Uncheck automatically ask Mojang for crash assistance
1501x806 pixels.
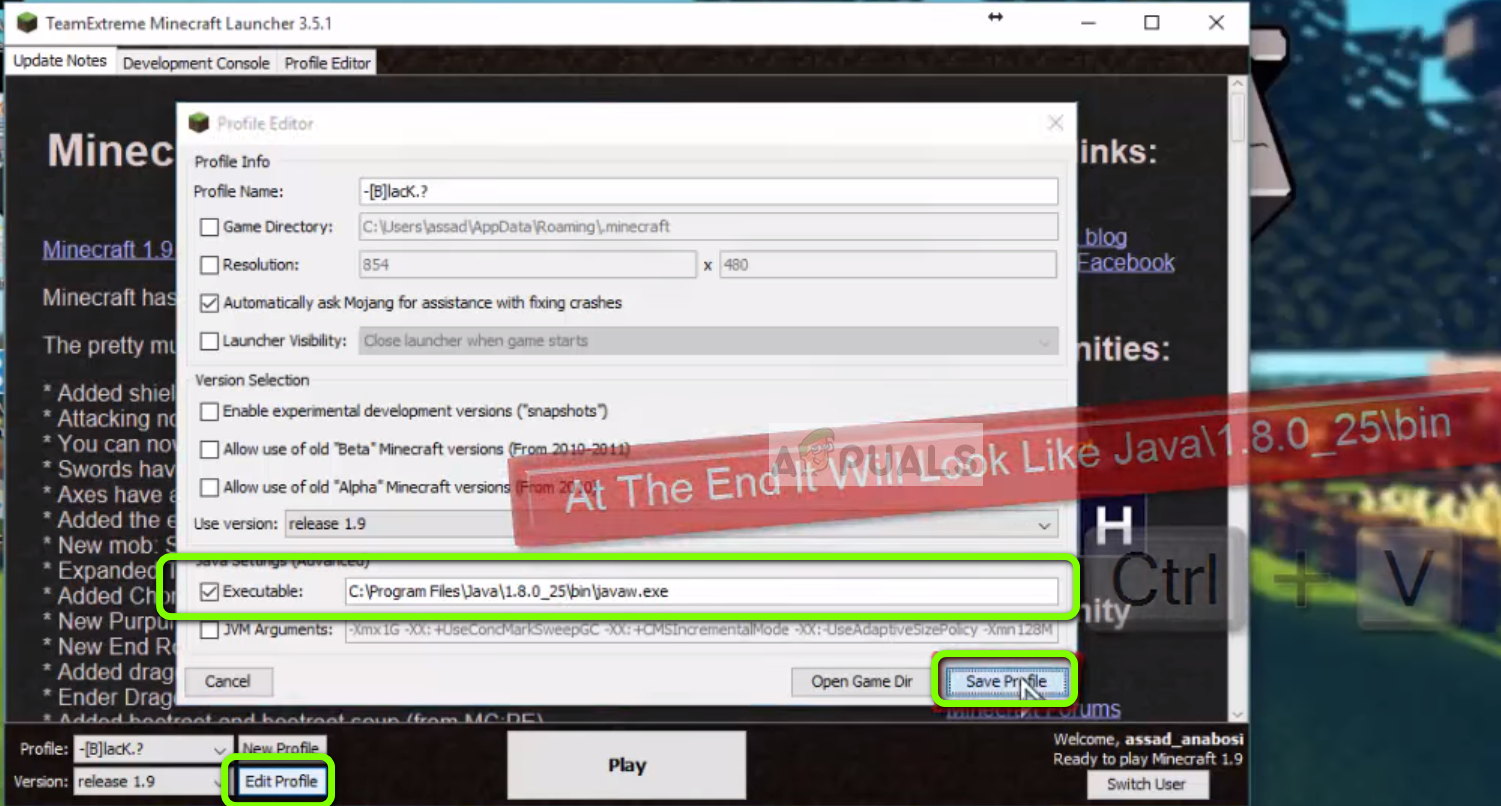click(x=209, y=302)
